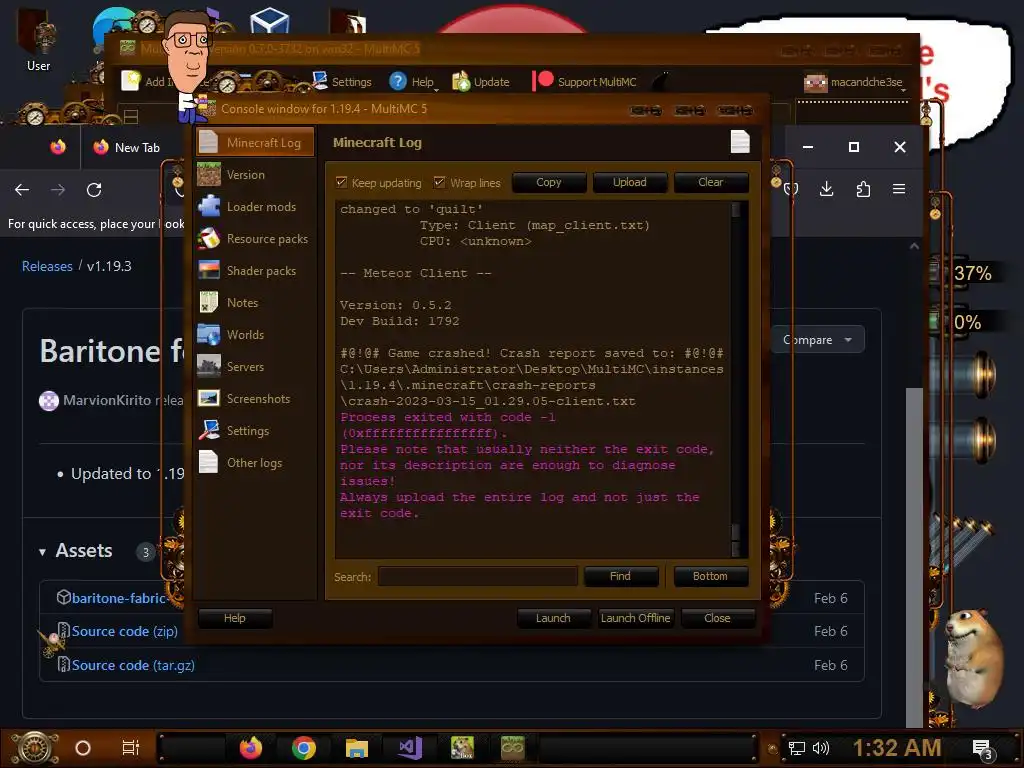Viewport: 1024px width, 768px height.
Task: Open the Firefox downloads icon
Action: coord(827,189)
